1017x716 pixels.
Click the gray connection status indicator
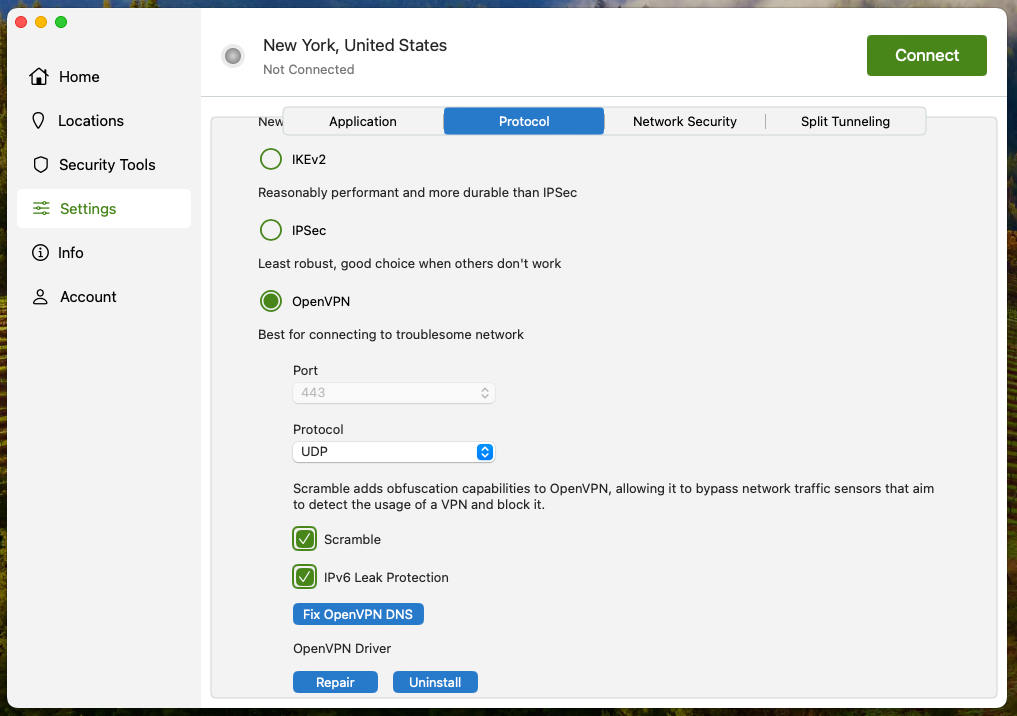click(x=233, y=56)
